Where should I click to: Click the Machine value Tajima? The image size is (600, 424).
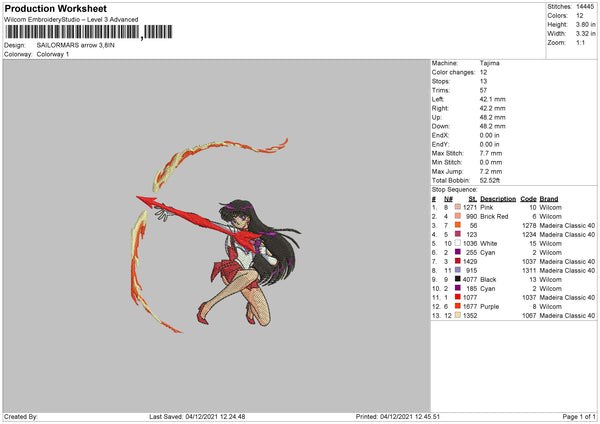point(489,63)
